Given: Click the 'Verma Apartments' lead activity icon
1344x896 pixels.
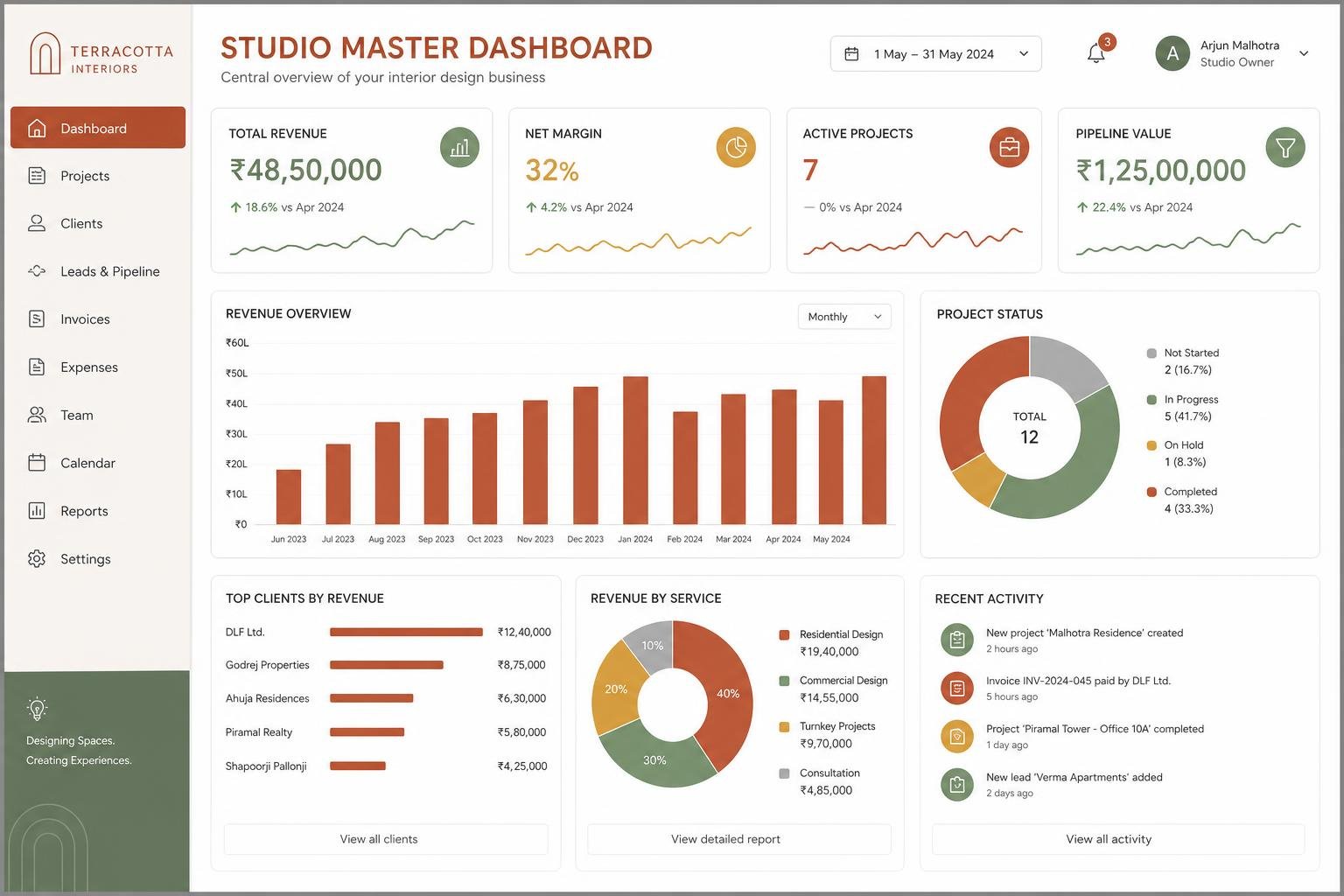Looking at the screenshot, I should point(957,784).
